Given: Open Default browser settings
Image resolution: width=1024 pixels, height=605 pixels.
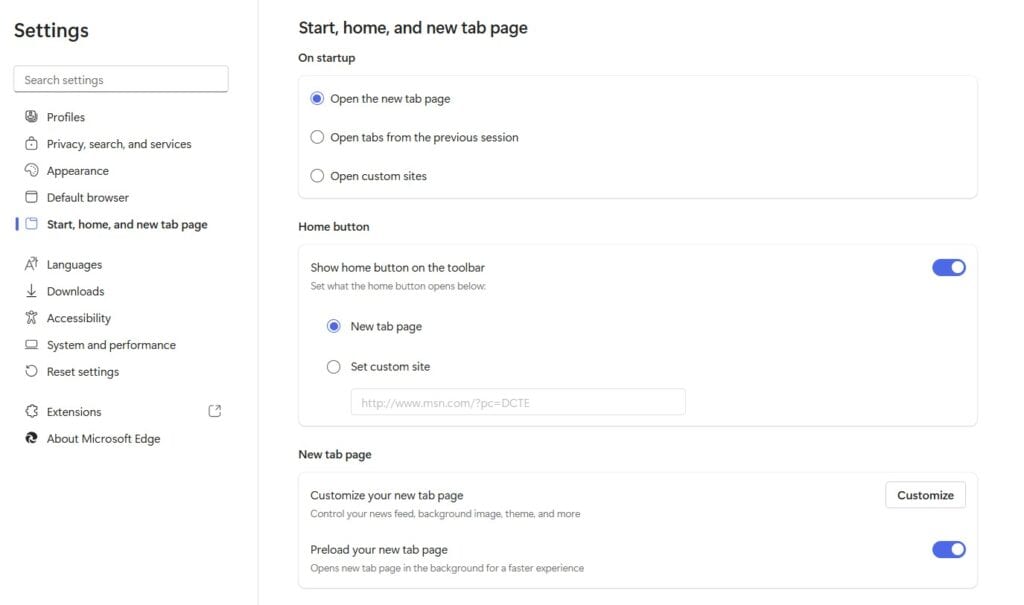Looking at the screenshot, I should 31,197.
